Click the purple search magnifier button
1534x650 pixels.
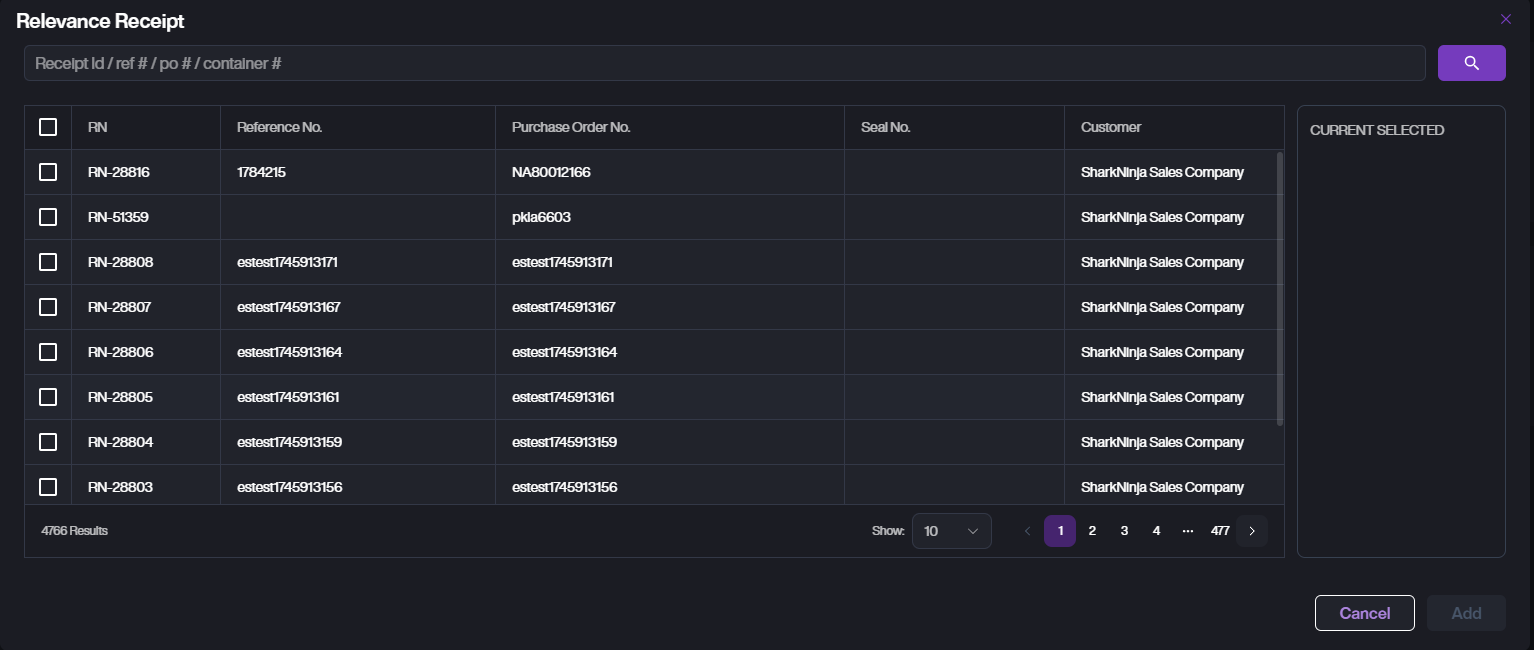1471,63
